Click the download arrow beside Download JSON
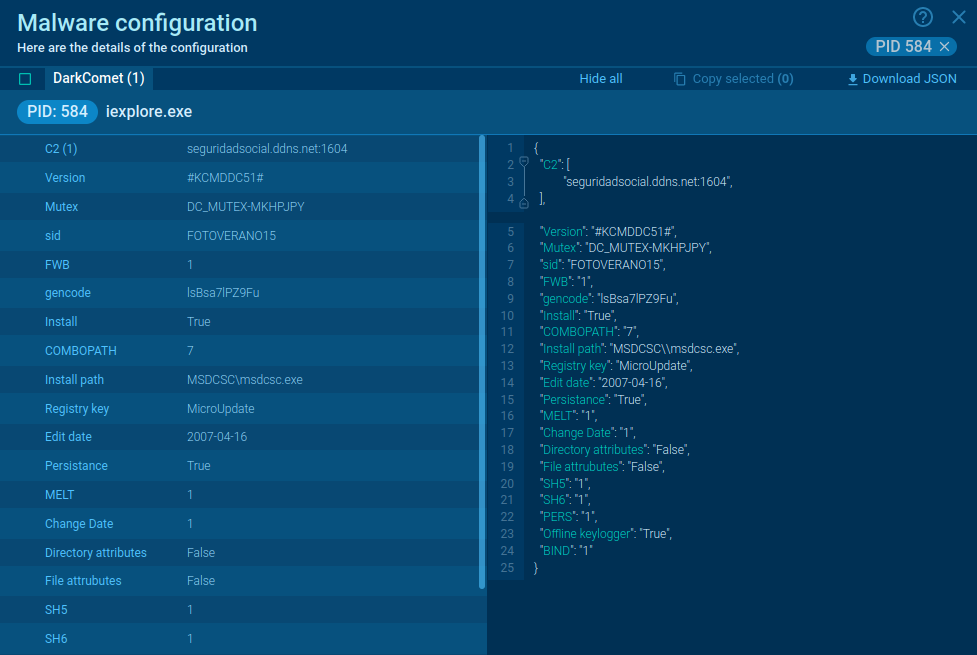Image resolution: width=977 pixels, height=655 pixels. coord(851,78)
